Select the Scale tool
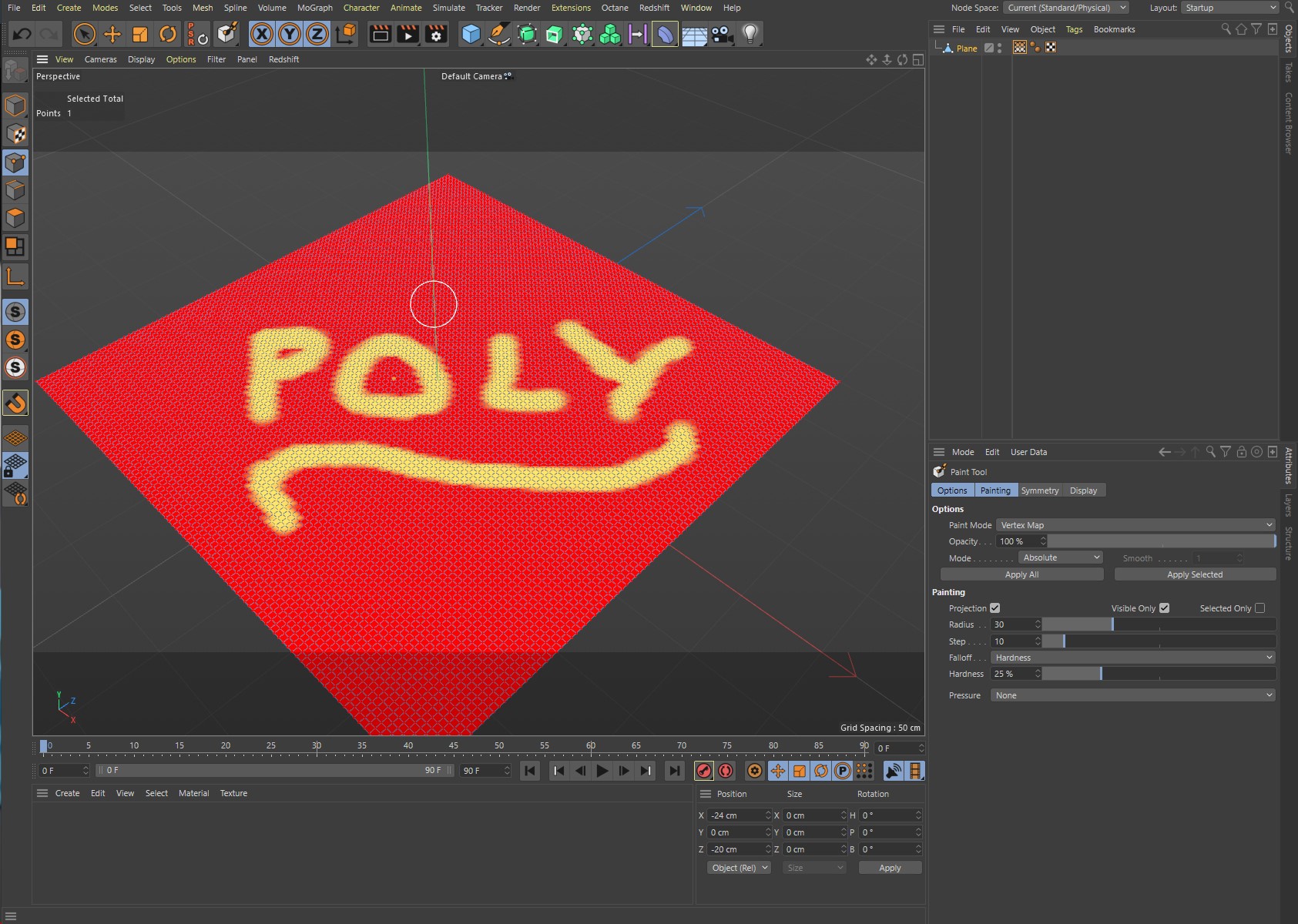Image resolution: width=1298 pixels, height=924 pixels. pos(139,34)
